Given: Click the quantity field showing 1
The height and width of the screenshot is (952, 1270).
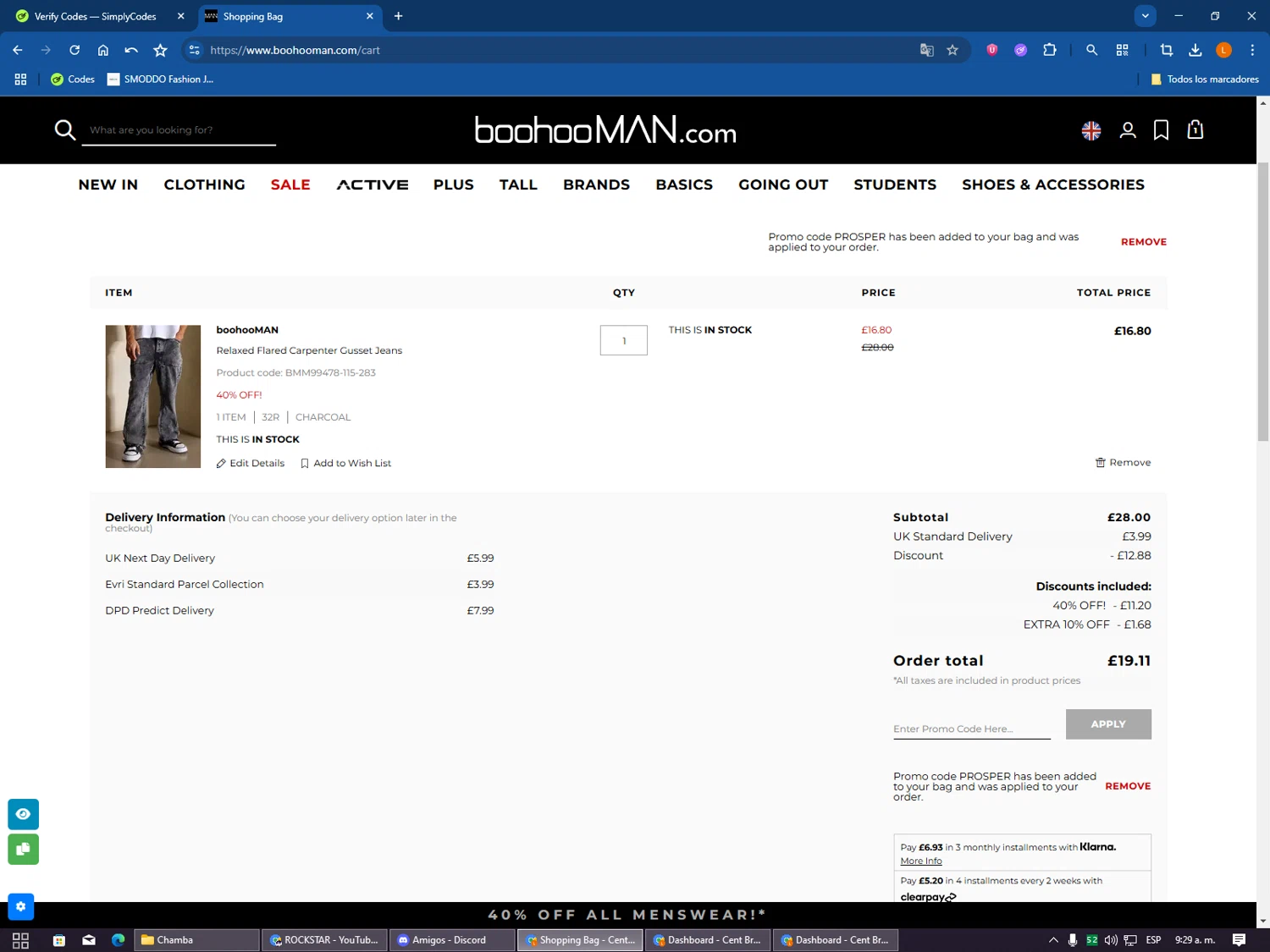Looking at the screenshot, I should [x=624, y=340].
